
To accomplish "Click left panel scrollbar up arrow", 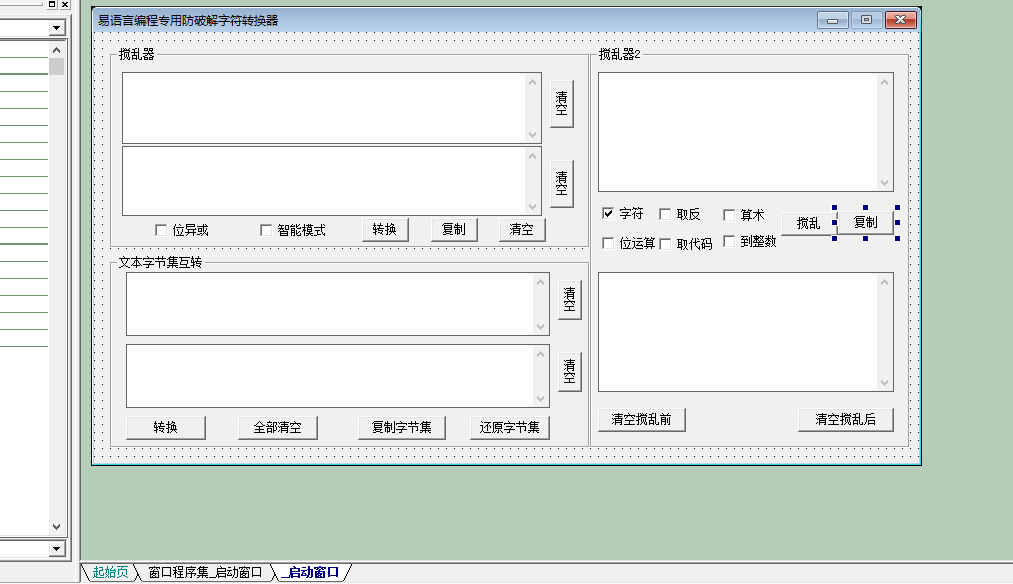I will coord(56,50).
